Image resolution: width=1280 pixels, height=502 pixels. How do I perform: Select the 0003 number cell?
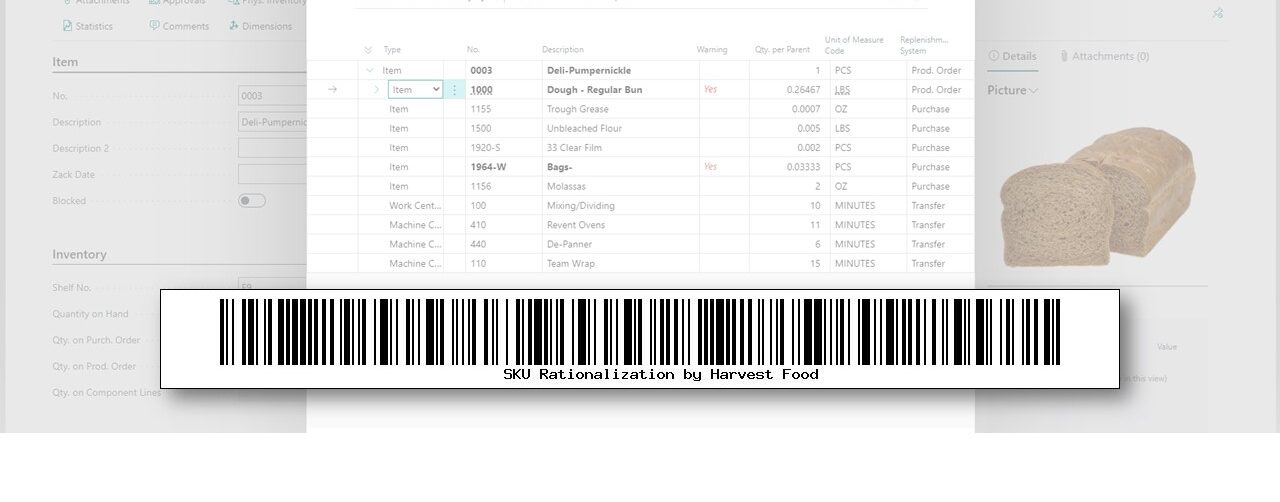click(x=504, y=71)
